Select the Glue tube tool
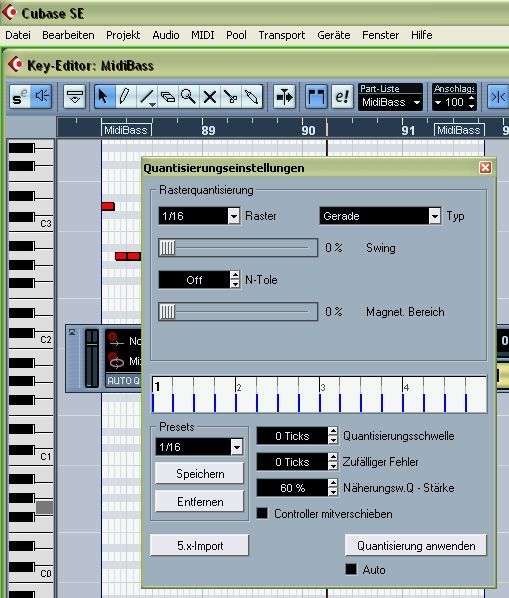The image size is (509, 598). pyautogui.click(x=252, y=97)
